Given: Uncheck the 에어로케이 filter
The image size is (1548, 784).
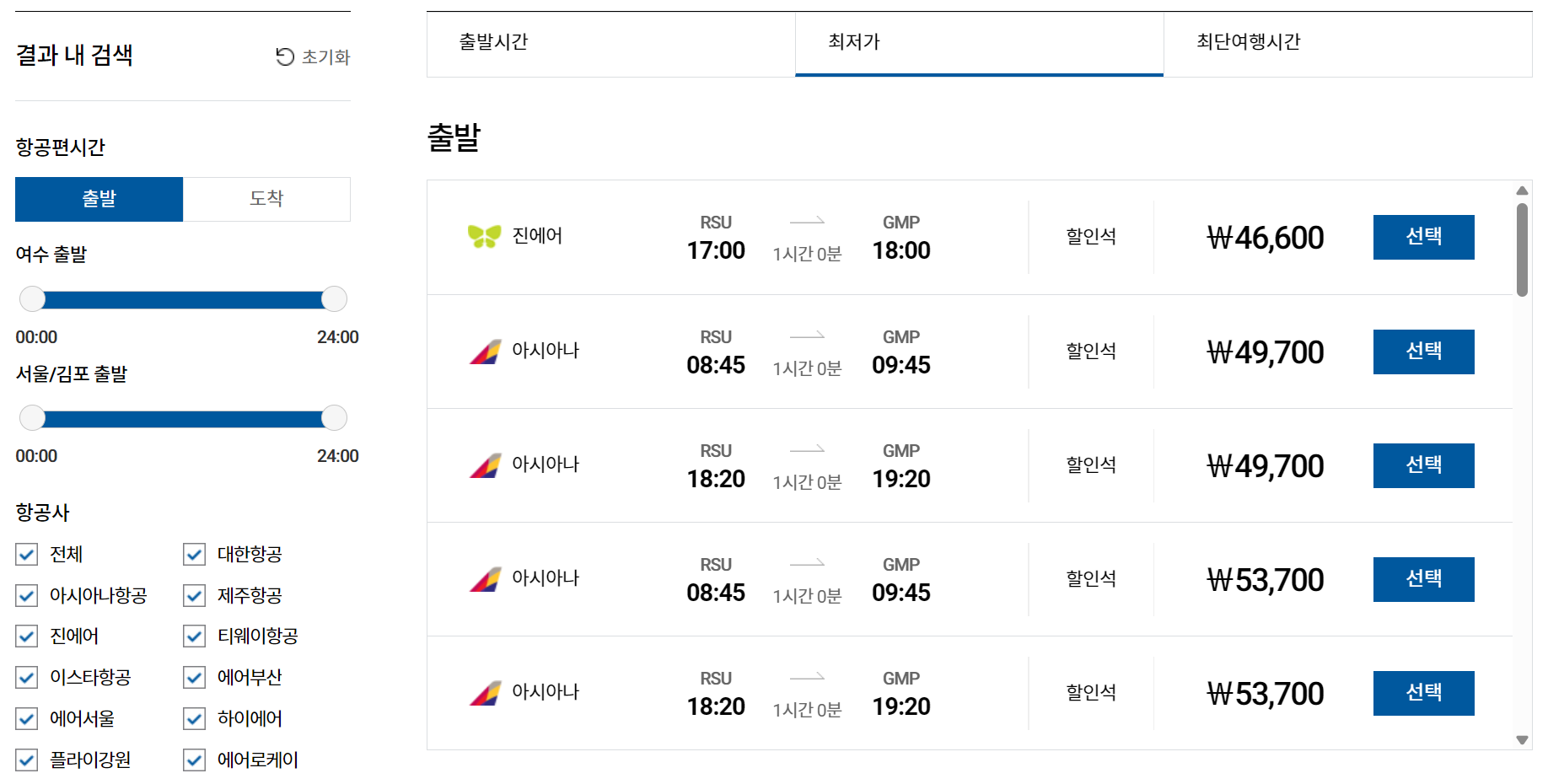Looking at the screenshot, I should tap(194, 760).
